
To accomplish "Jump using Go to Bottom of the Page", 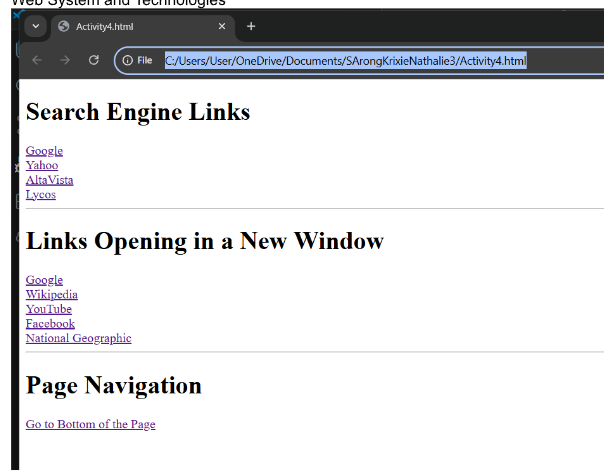I will pyautogui.click(x=90, y=424).
